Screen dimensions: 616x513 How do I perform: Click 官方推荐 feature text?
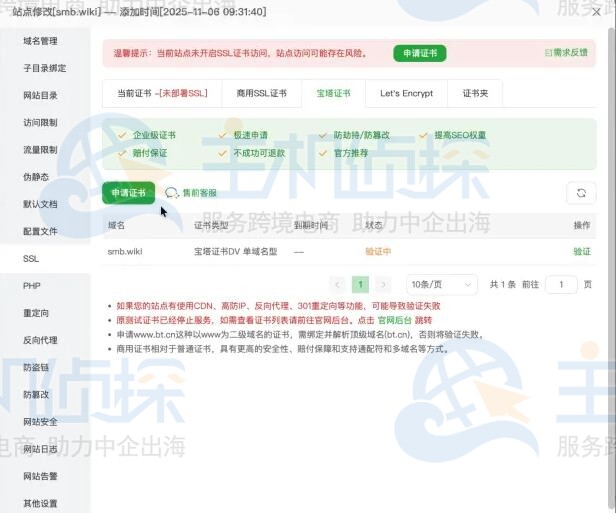pyautogui.click(x=351, y=153)
